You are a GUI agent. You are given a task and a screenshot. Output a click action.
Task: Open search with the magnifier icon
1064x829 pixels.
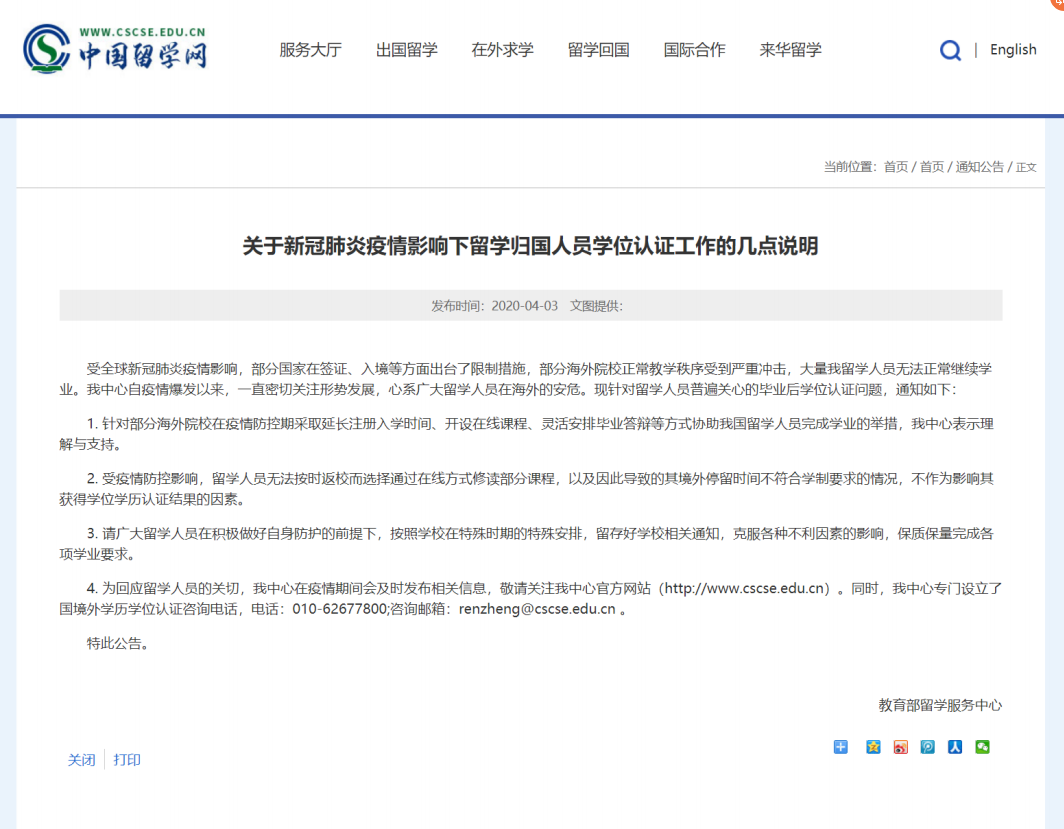949,50
